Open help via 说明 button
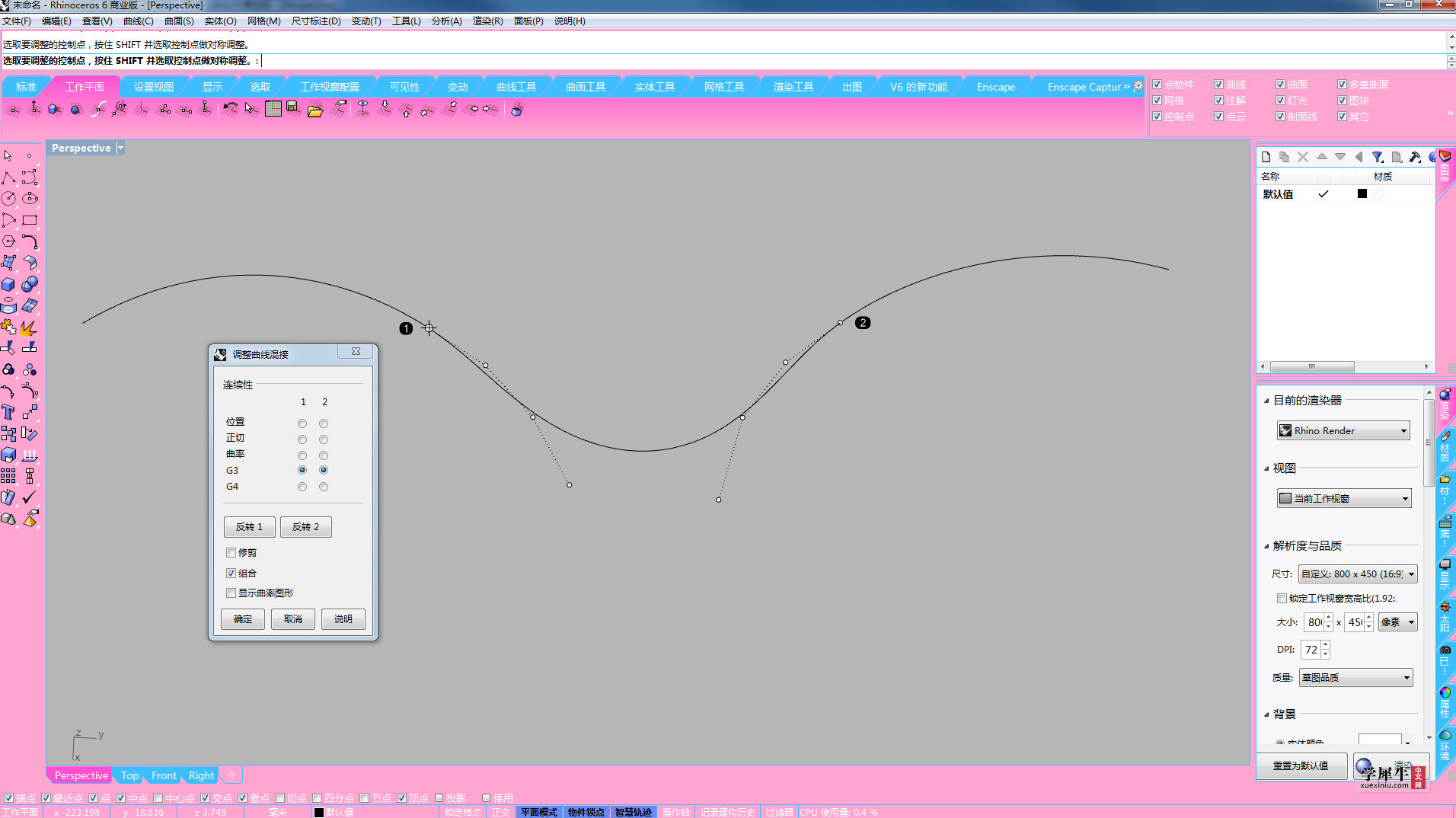The height and width of the screenshot is (818, 1456). pyautogui.click(x=343, y=619)
